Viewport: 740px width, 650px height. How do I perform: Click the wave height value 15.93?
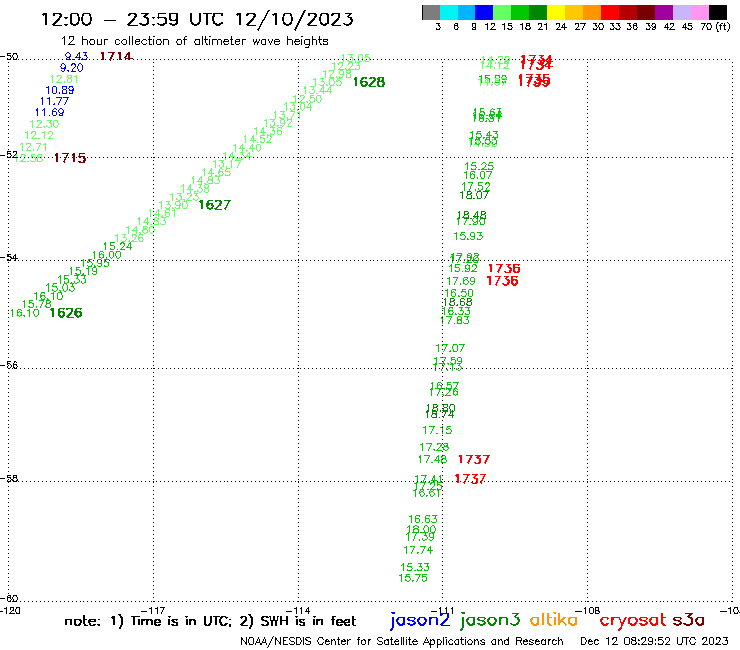pos(468,236)
